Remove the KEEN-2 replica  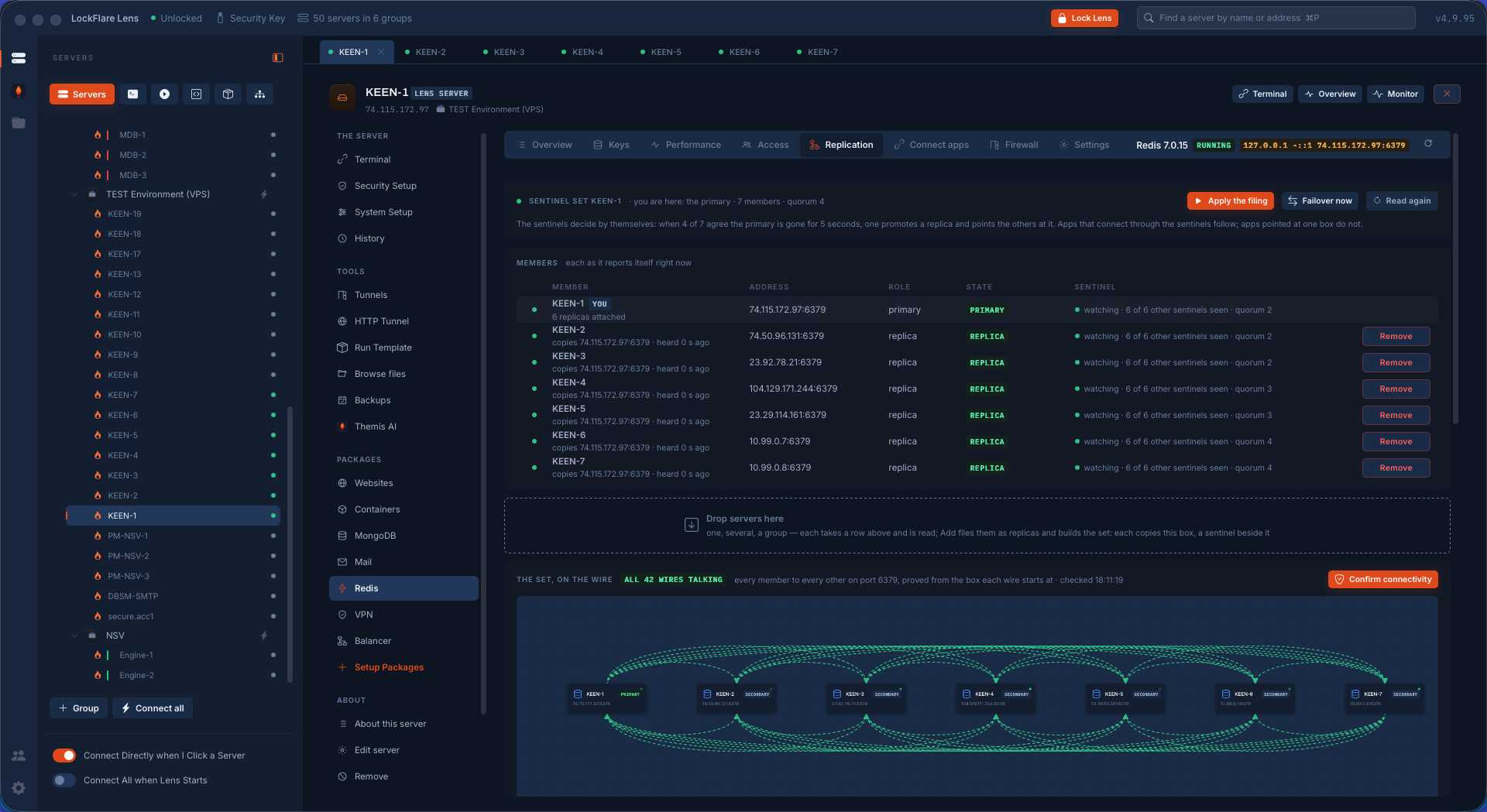(1396, 336)
